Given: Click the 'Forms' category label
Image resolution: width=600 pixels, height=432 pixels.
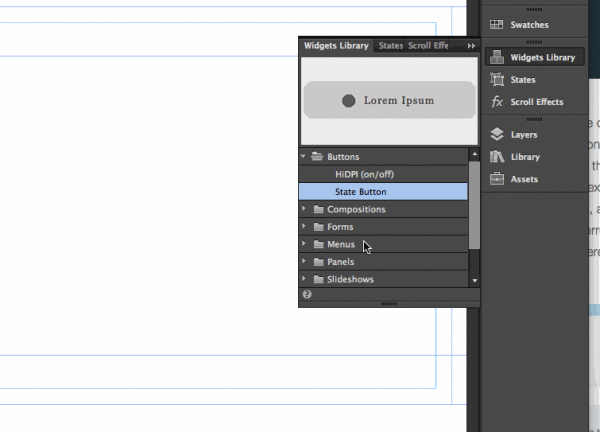Looking at the screenshot, I should tap(340, 227).
